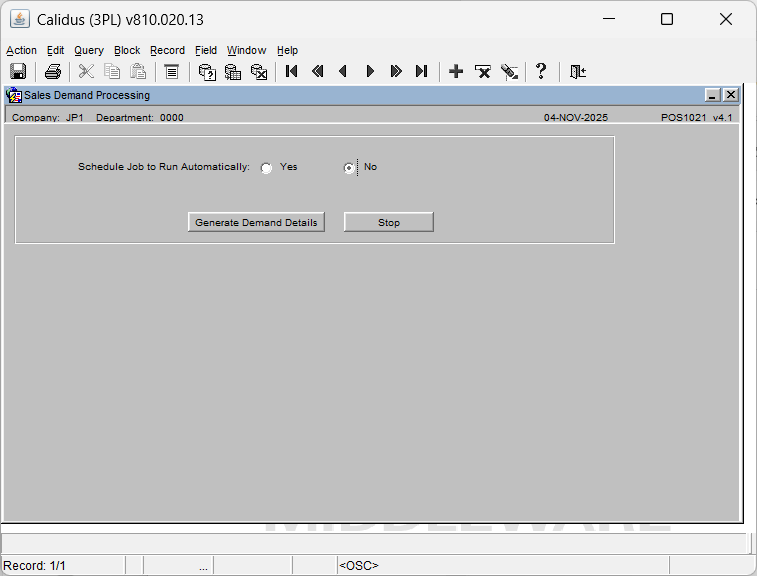Click the Enter Query toolbar icon
The width and height of the screenshot is (757, 576).
pyautogui.click(x=207, y=71)
